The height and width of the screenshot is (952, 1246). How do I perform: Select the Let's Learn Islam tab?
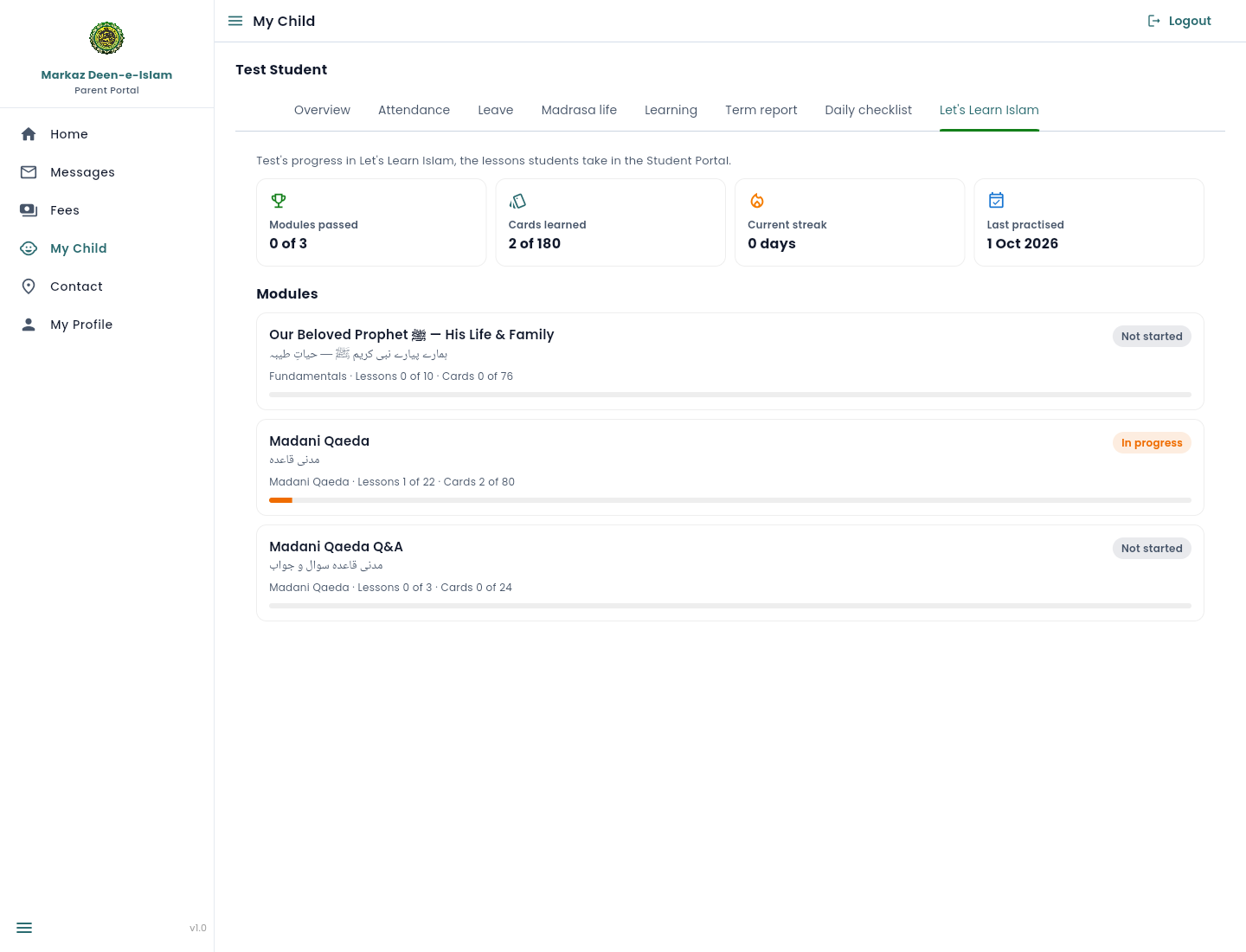coord(989,110)
